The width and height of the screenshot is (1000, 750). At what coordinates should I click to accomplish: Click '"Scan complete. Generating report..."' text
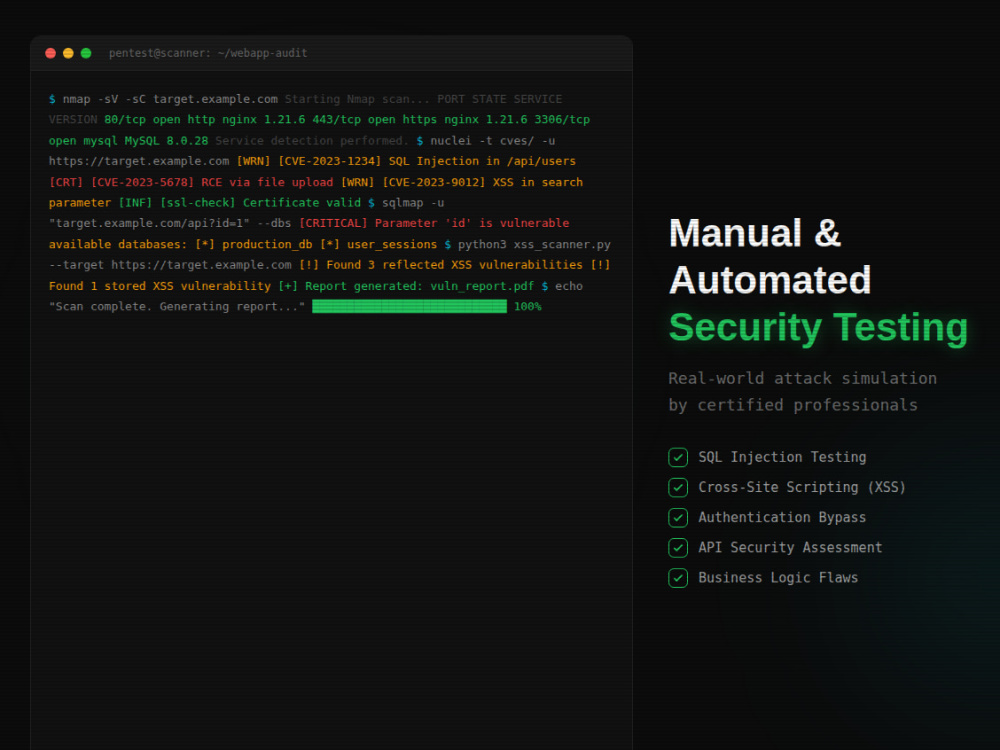tap(177, 307)
